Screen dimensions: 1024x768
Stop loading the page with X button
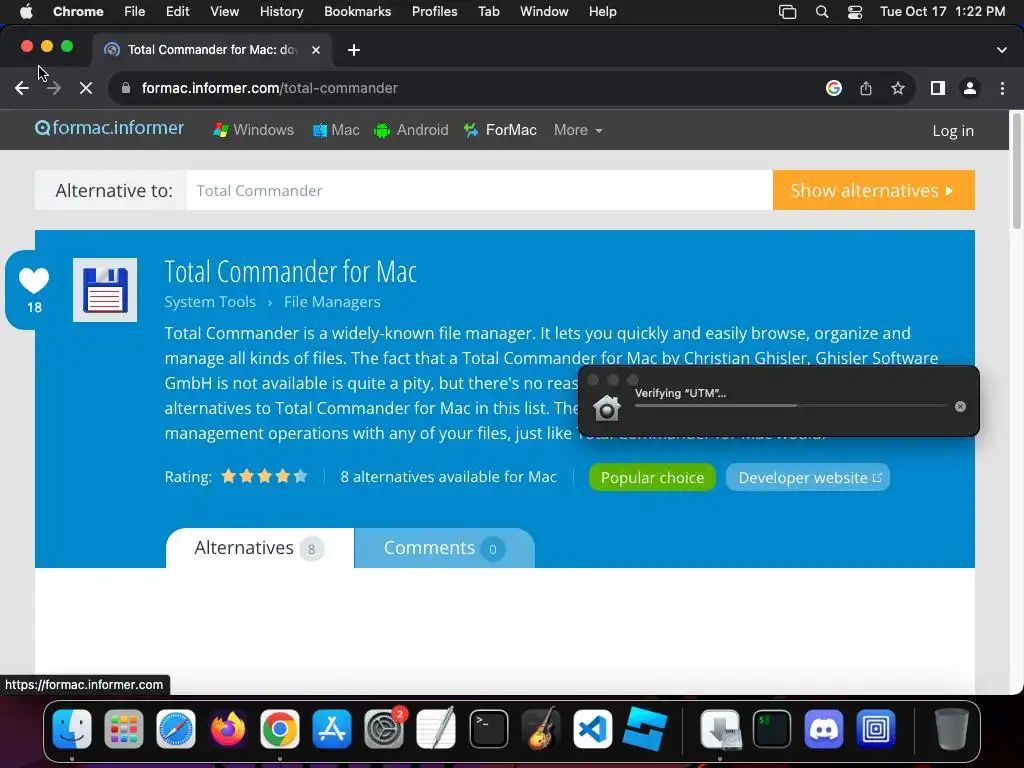pos(86,88)
